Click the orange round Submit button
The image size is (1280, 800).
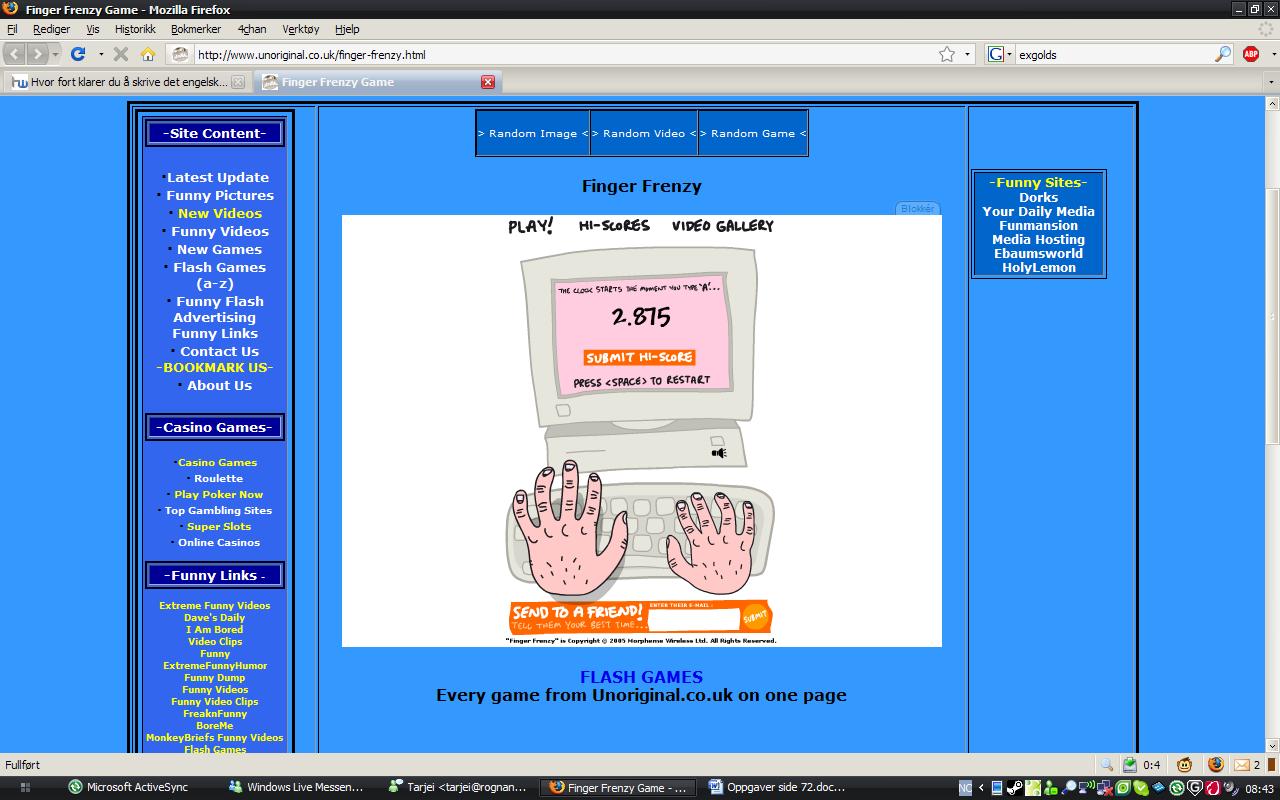(x=756, y=616)
